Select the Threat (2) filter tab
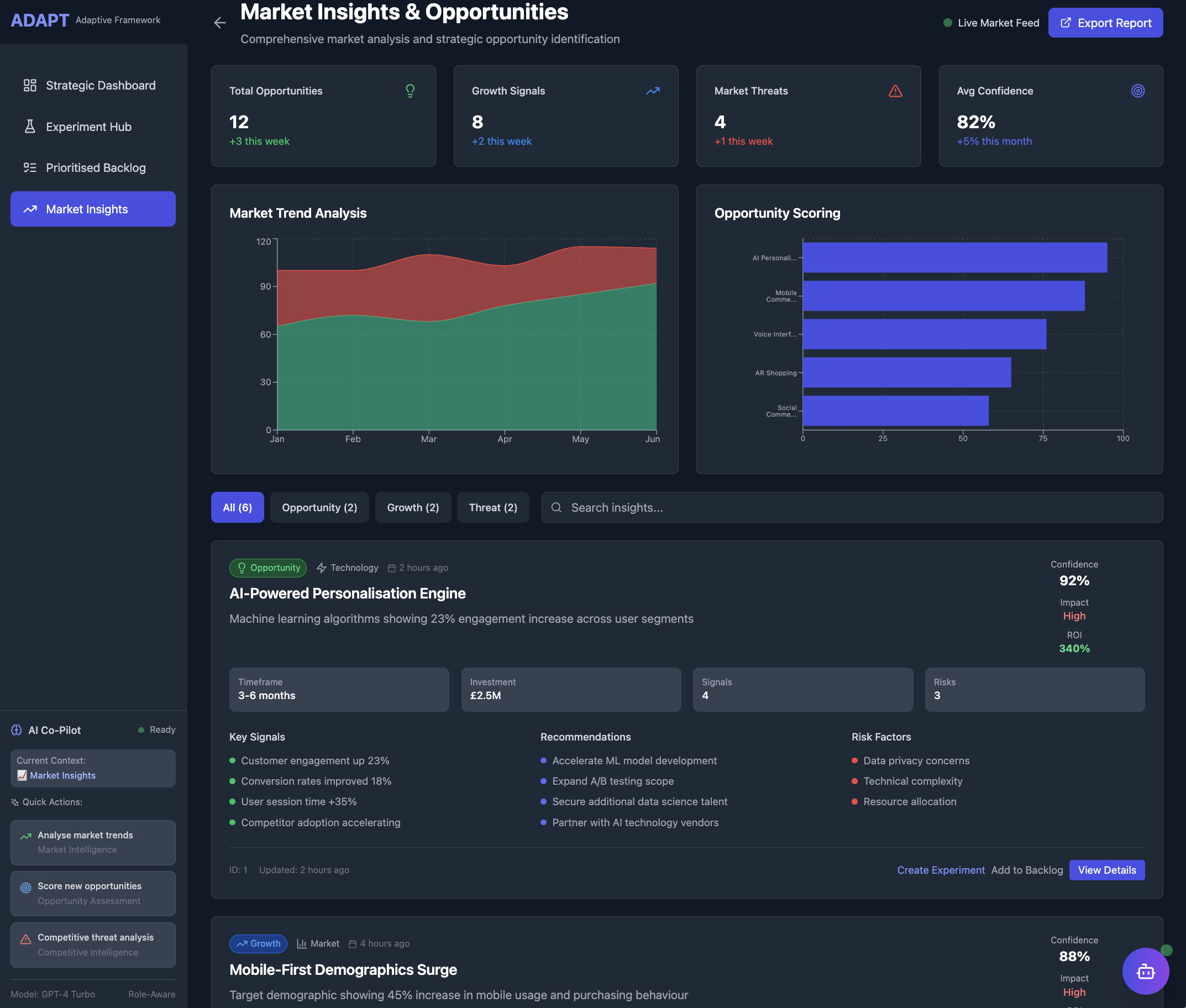 492,507
